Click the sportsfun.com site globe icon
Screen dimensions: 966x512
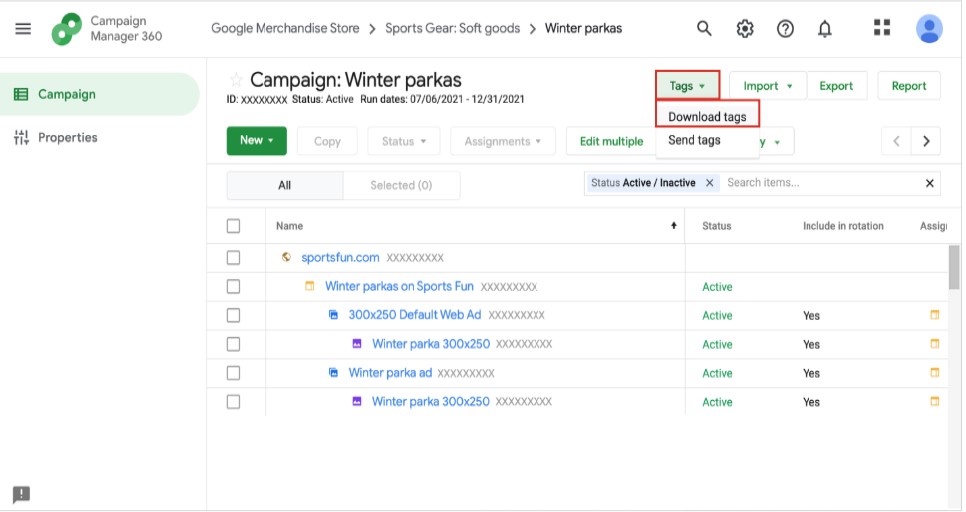(286, 257)
